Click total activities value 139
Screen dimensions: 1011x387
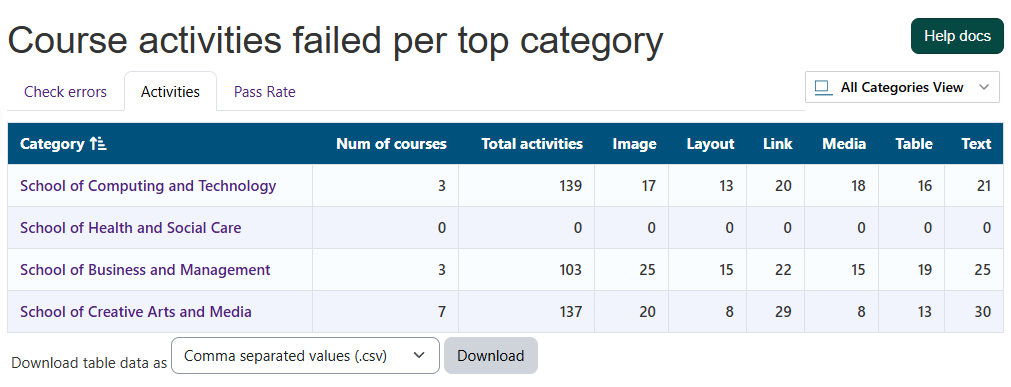coord(571,186)
